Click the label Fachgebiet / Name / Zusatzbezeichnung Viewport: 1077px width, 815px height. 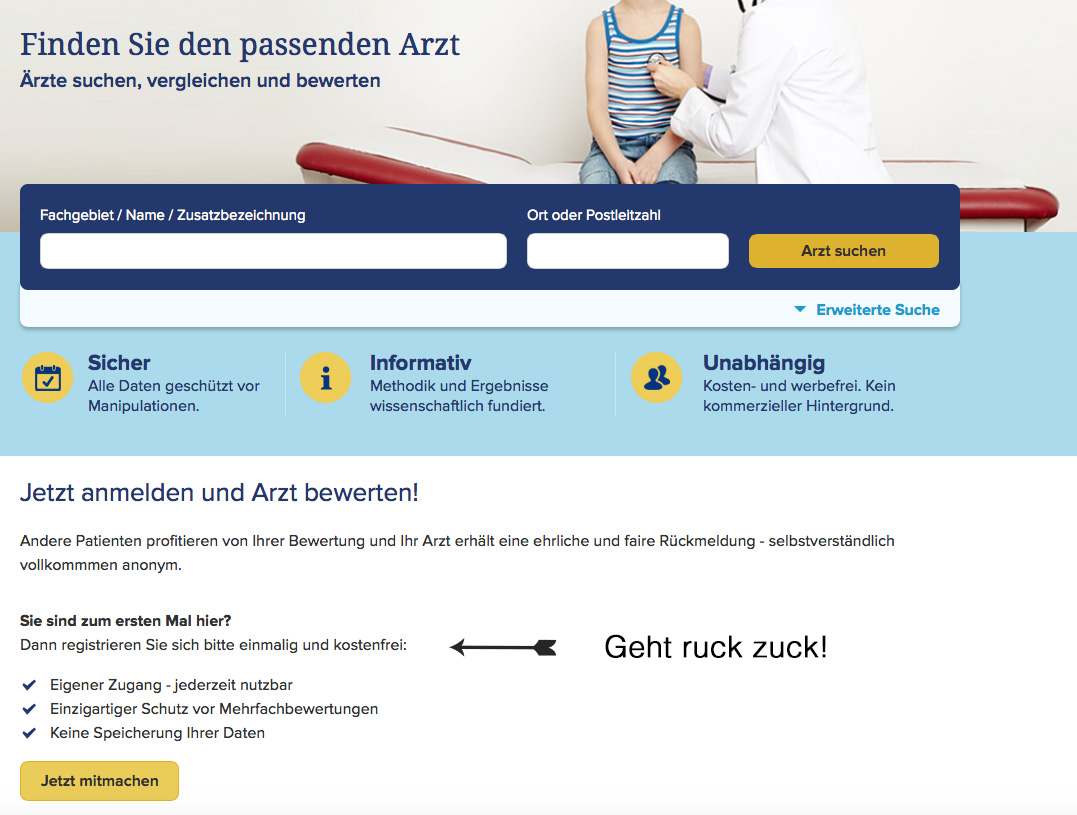point(172,215)
